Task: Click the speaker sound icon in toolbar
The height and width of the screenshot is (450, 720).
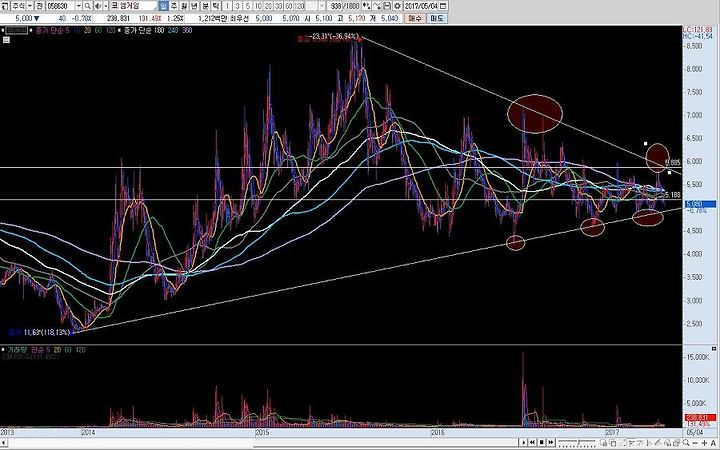Action: coord(98,6)
